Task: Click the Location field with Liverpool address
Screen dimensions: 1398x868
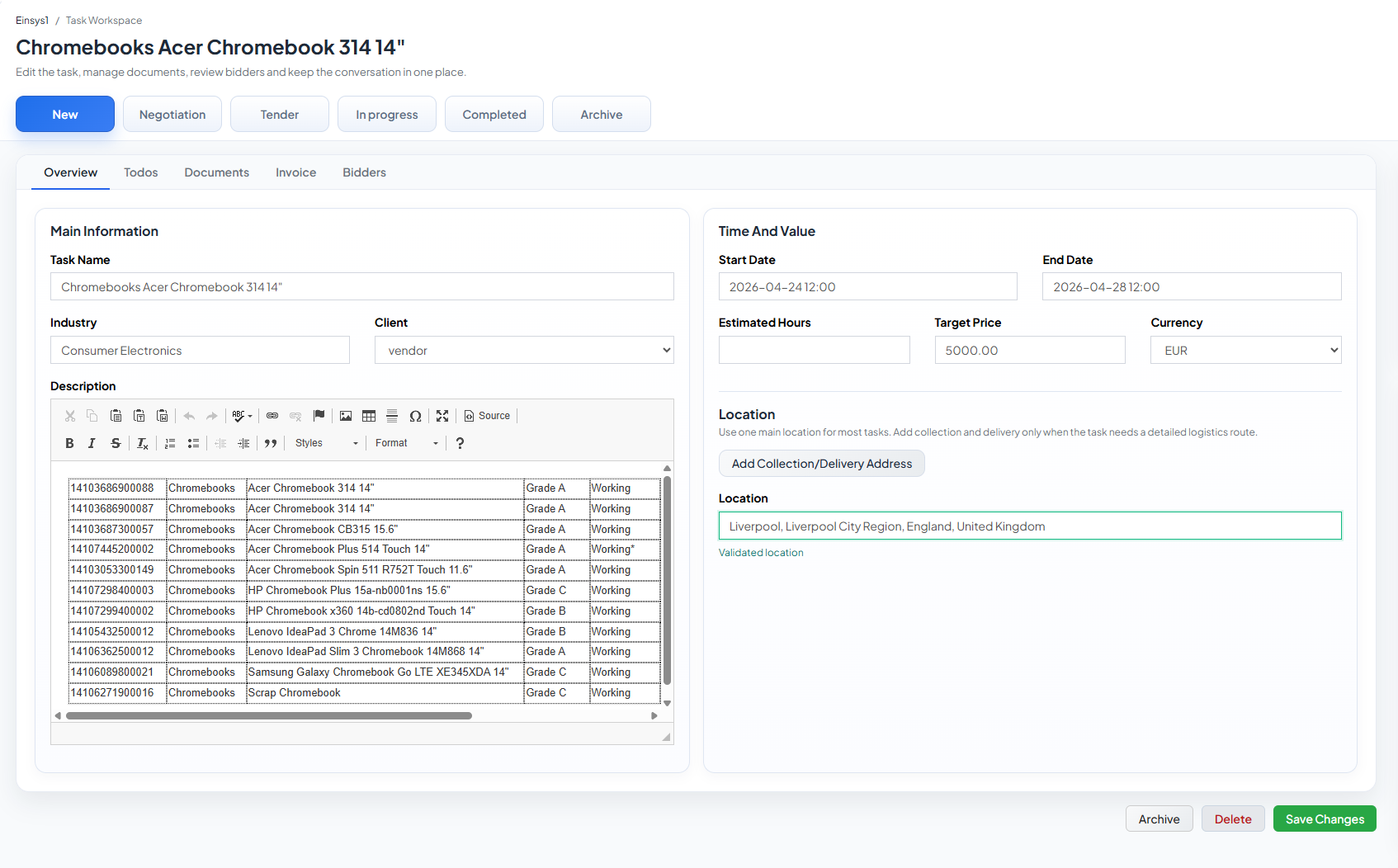Action: coord(1030,526)
